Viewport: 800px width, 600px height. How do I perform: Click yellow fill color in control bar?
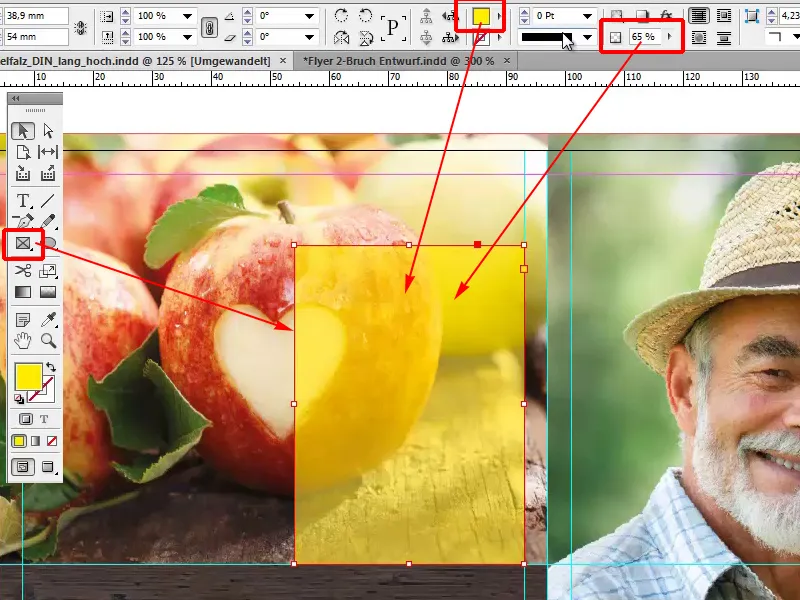[481, 16]
